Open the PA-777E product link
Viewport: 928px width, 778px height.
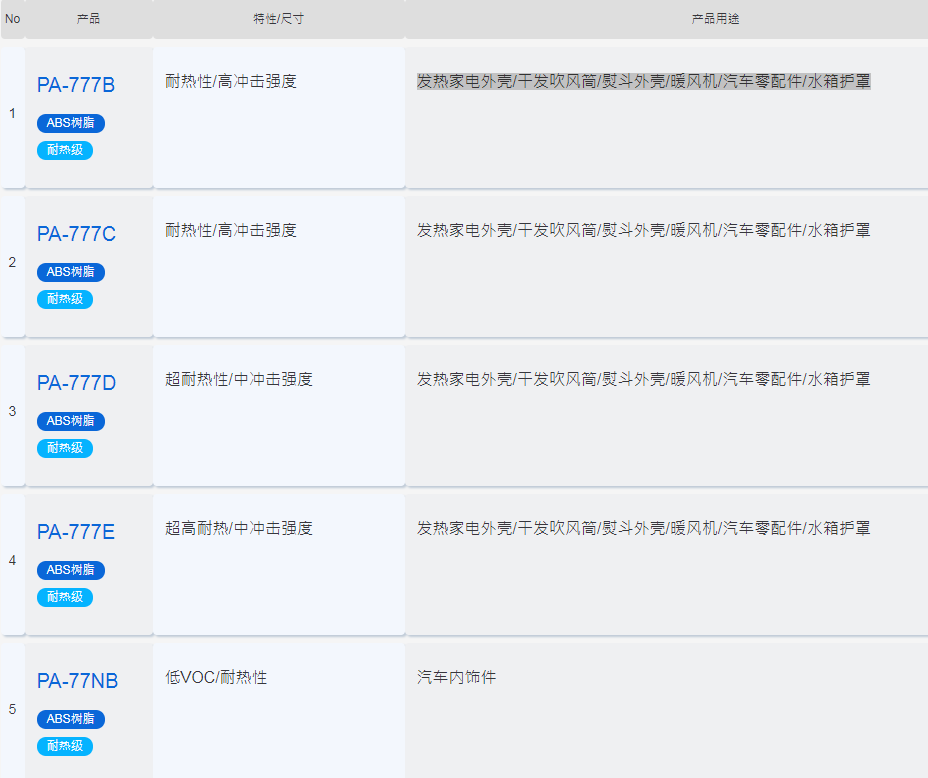pyautogui.click(x=76, y=532)
